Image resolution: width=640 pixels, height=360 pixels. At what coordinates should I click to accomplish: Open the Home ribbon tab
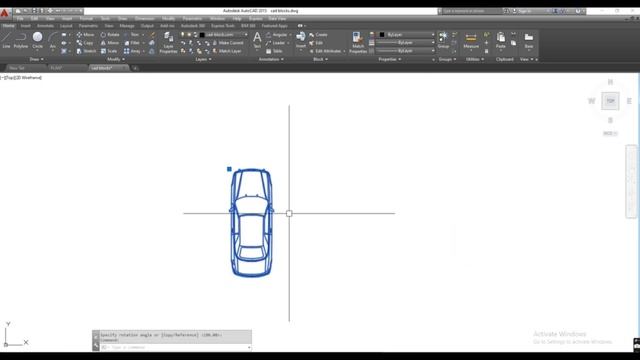click(8, 26)
